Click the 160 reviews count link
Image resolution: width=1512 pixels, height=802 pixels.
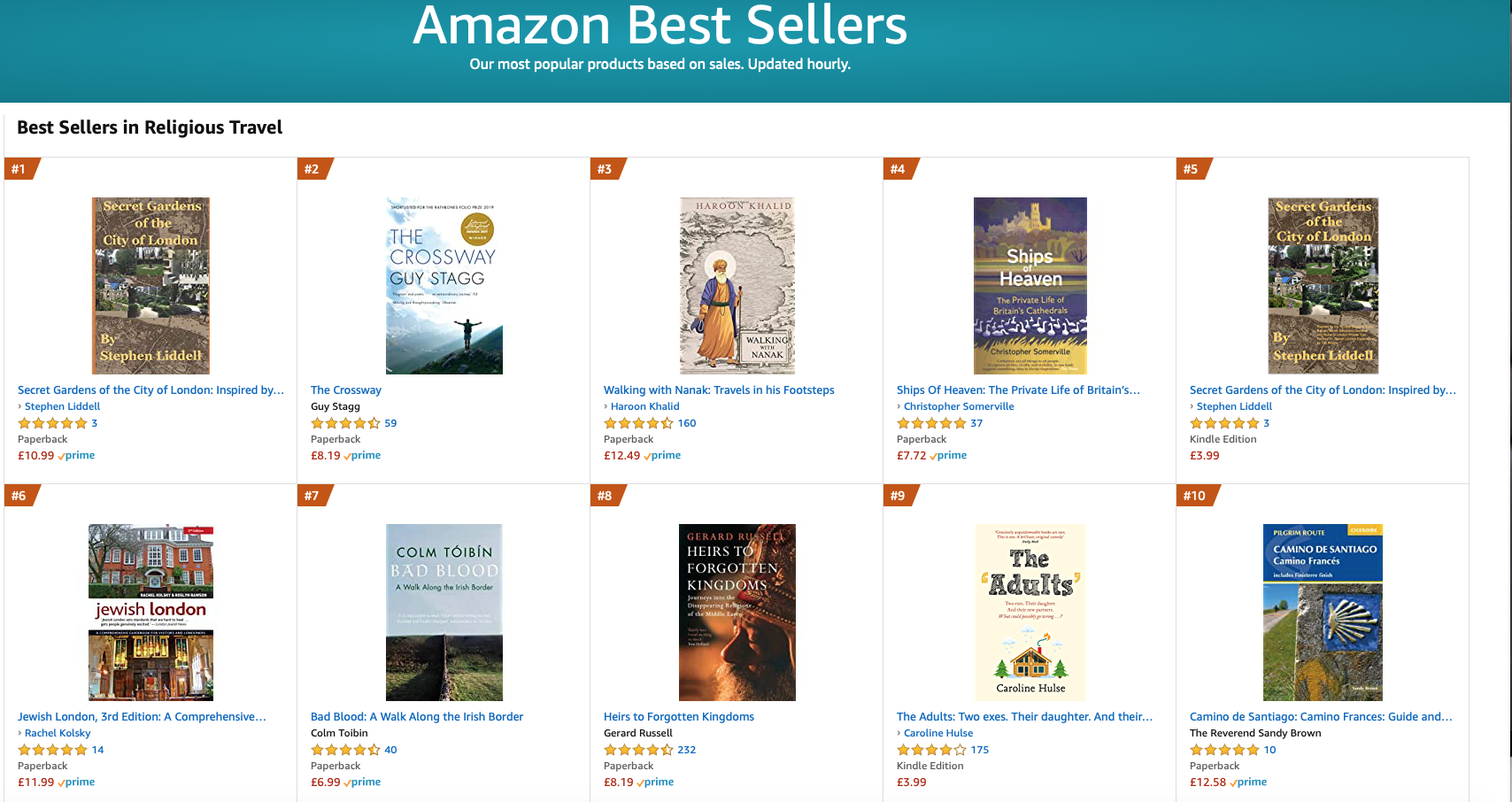click(x=687, y=423)
